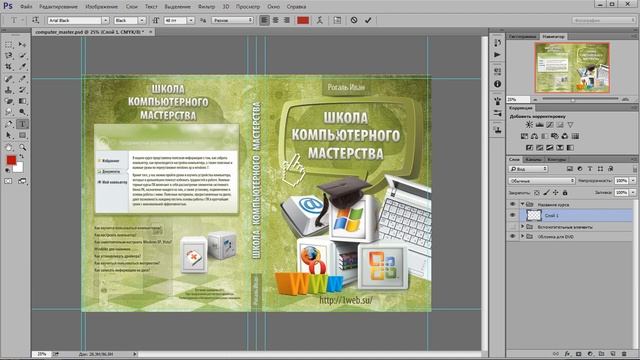Screen dimensions: 640x360
Task: Select the Spot Healing Brush tool
Action: [9, 79]
